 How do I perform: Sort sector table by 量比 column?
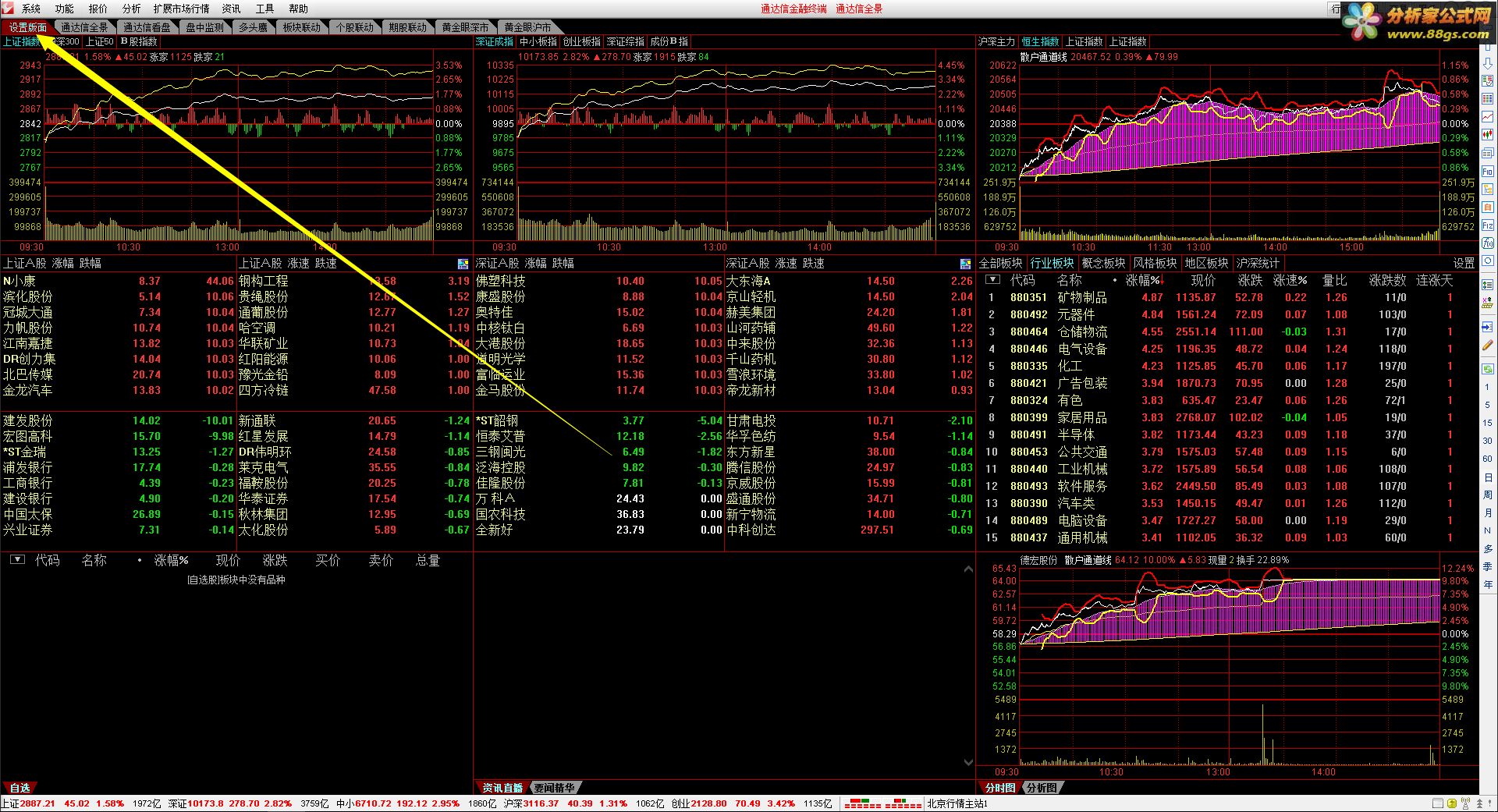[x=1335, y=280]
